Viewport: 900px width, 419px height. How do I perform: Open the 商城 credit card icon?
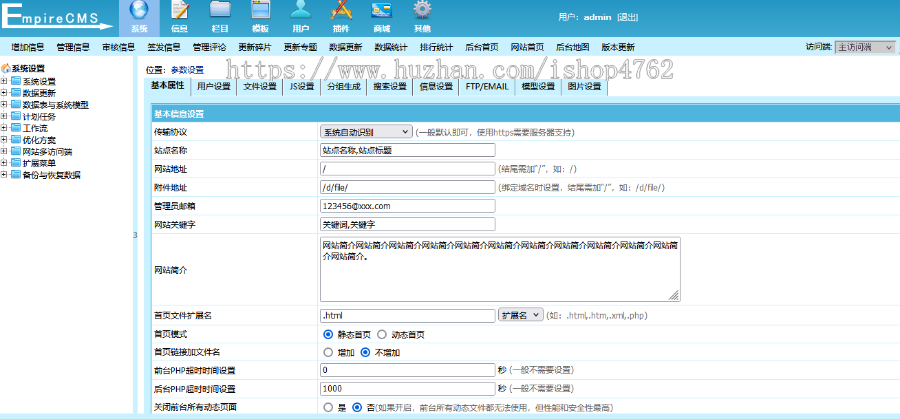(x=382, y=10)
